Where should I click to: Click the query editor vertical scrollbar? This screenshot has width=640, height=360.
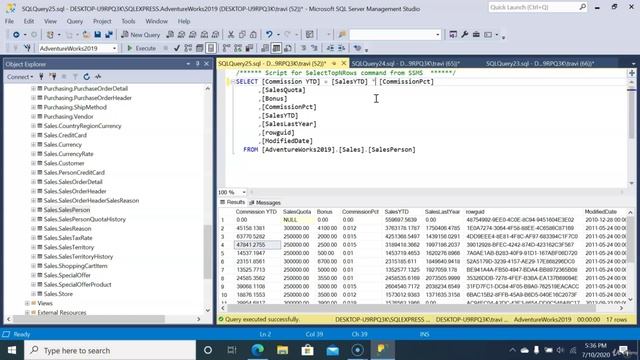[631, 132]
